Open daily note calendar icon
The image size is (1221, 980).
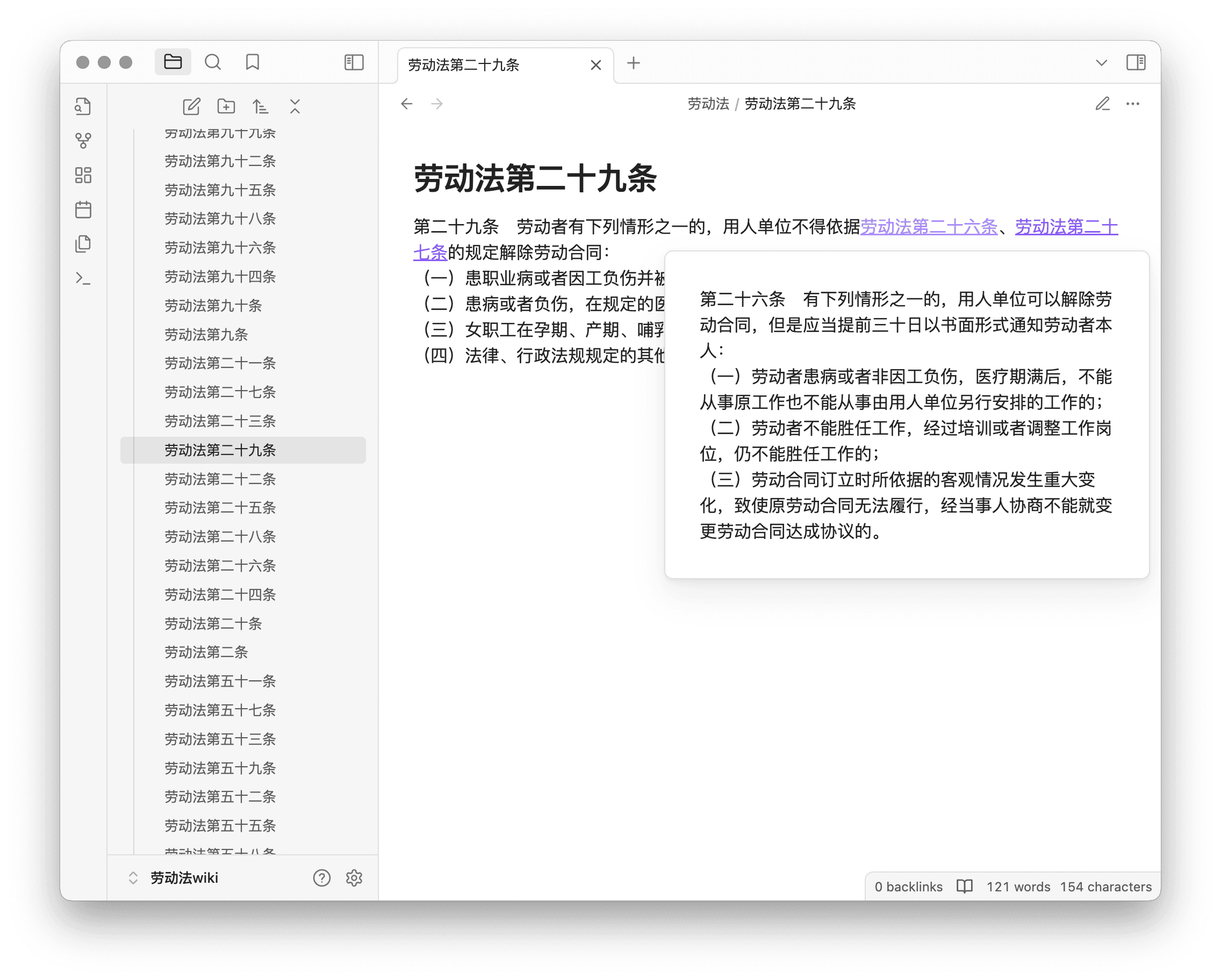pos(83,210)
